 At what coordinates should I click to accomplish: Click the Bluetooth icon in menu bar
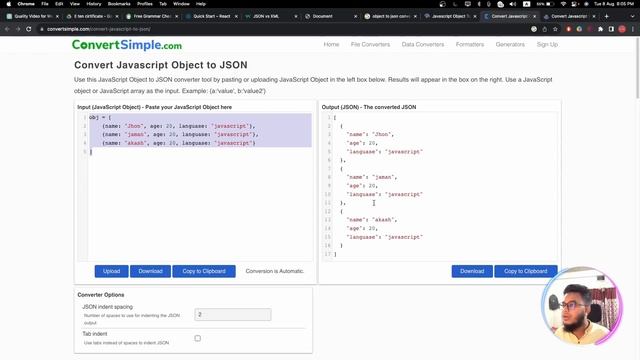(479, 4)
